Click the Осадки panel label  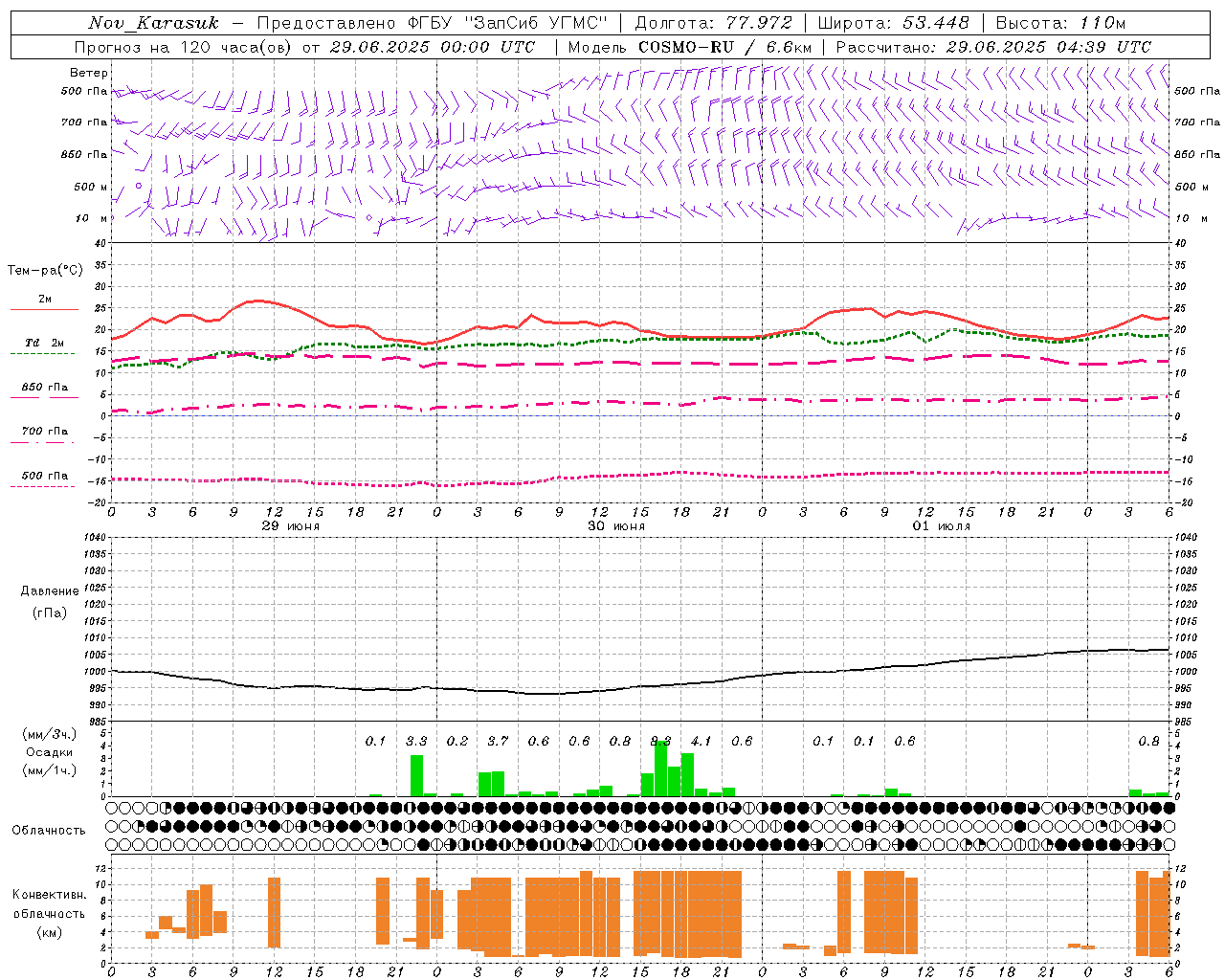pos(50,752)
